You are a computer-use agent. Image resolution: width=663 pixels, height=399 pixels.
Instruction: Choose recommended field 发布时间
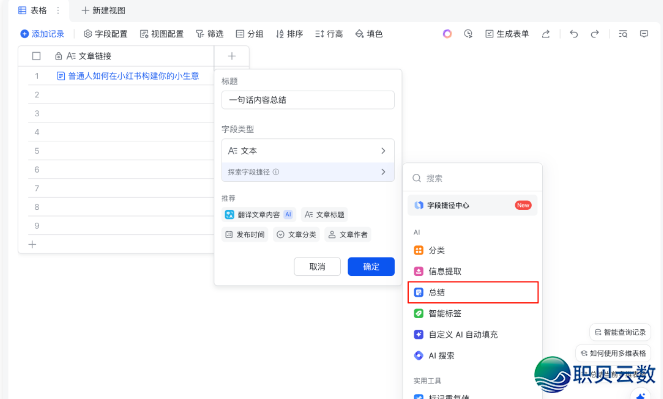(x=244, y=235)
